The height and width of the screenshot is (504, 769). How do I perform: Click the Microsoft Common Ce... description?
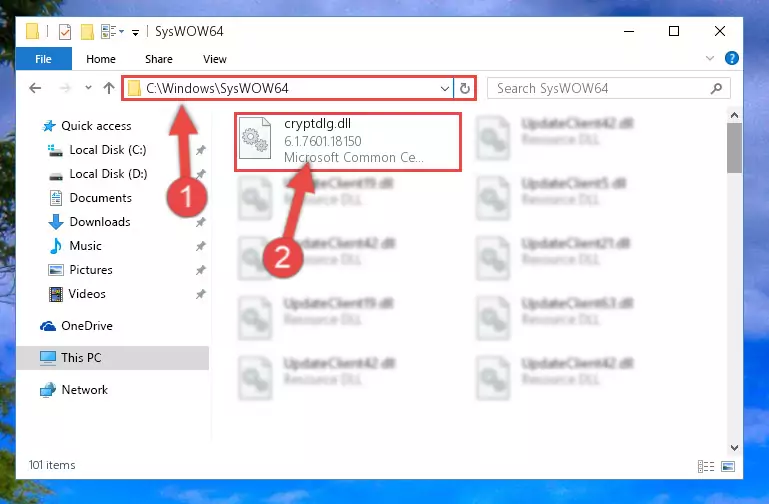tap(353, 158)
